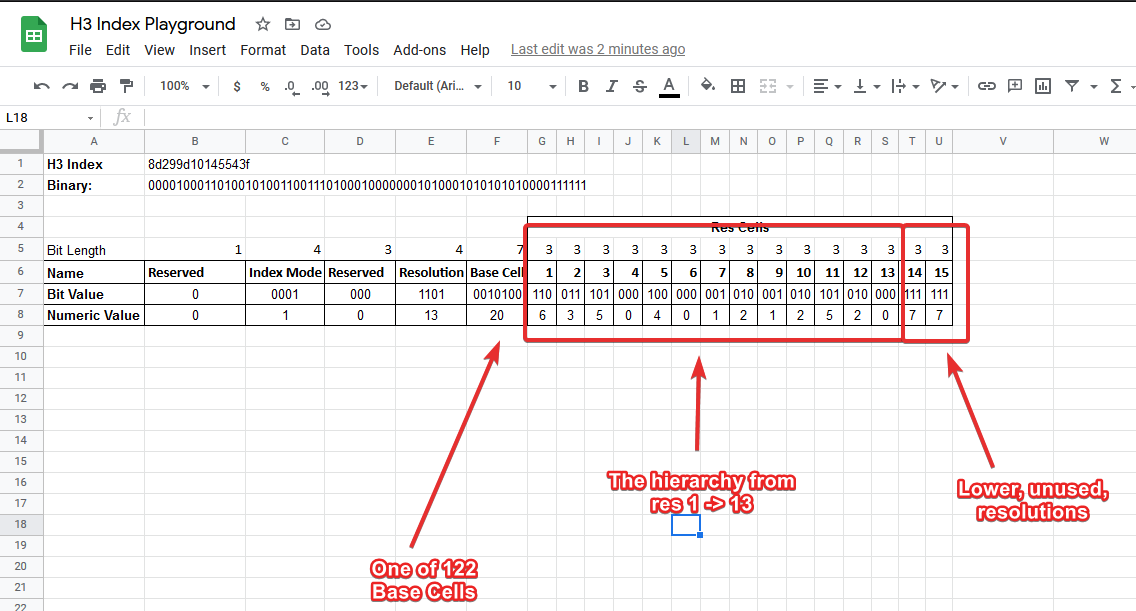
Task: Open the Data menu
Action: coord(314,50)
